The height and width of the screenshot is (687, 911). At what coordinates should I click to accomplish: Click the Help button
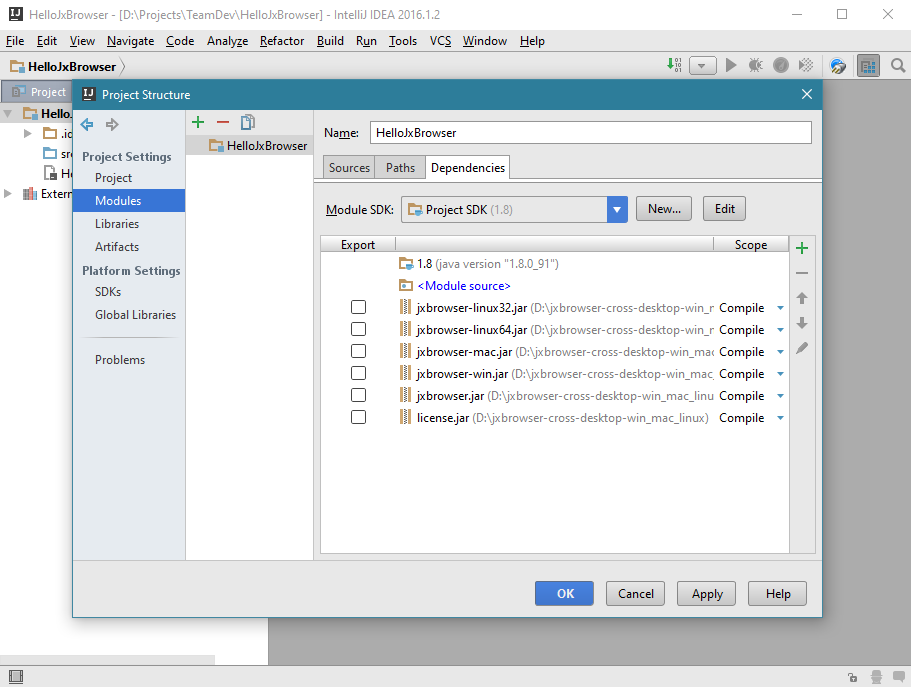(777, 593)
